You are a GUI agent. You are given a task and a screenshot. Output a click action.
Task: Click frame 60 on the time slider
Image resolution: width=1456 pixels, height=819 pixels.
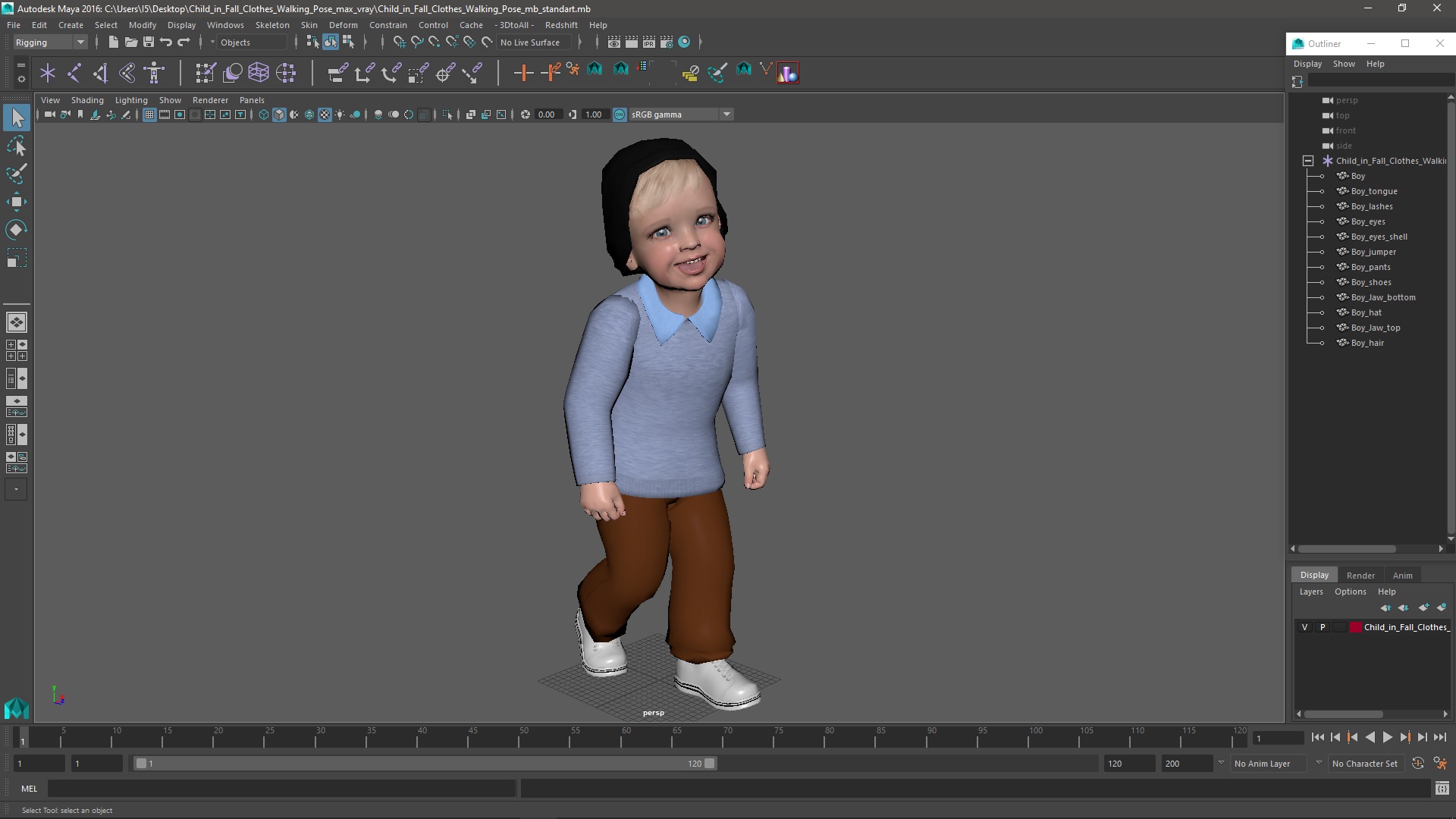(626, 737)
